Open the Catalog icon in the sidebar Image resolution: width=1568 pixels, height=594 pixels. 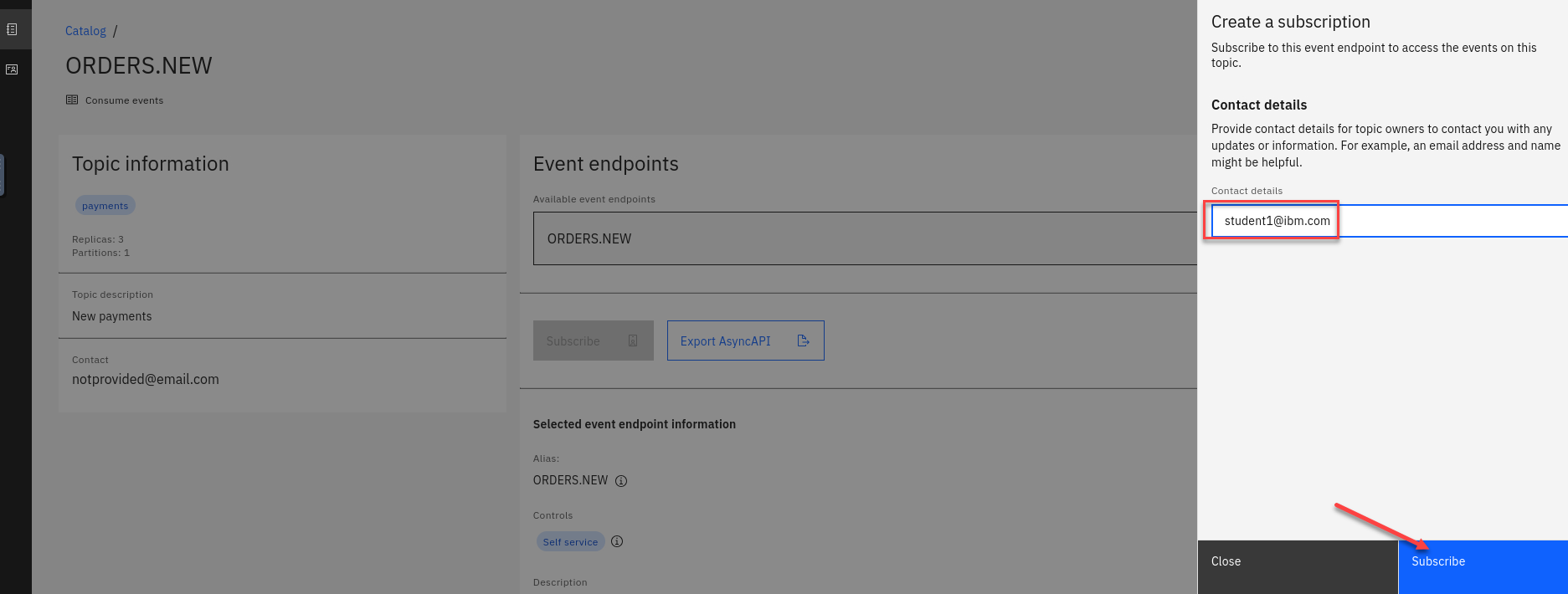(12, 29)
